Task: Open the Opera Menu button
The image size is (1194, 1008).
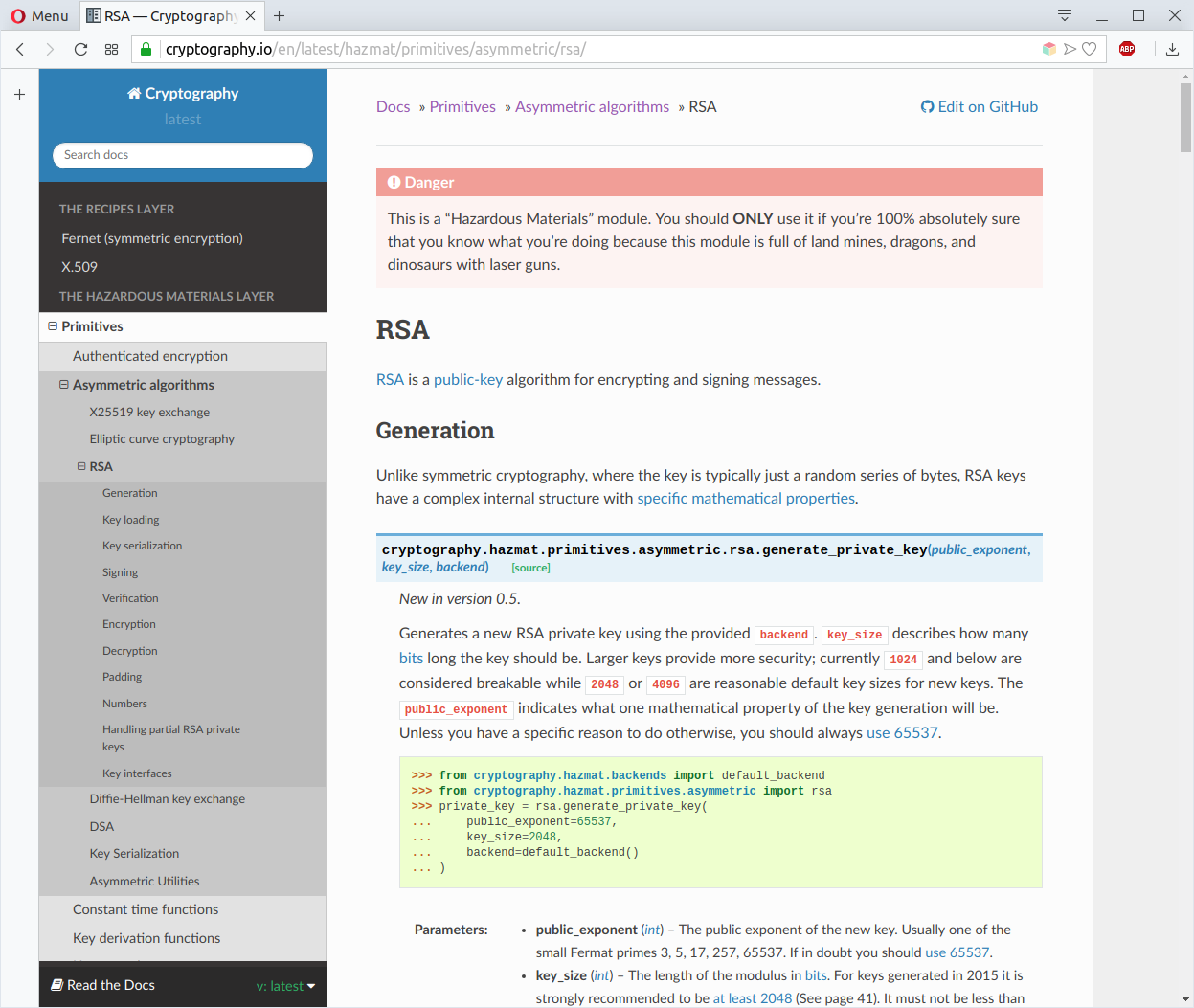Action: click(x=39, y=15)
